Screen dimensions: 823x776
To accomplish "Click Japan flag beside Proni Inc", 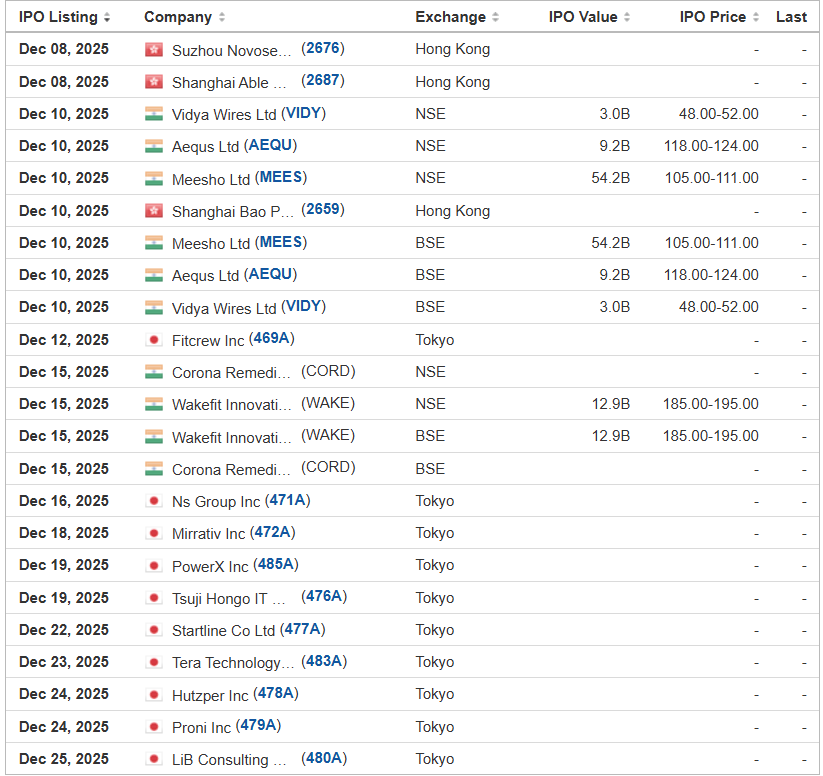I will click(154, 727).
